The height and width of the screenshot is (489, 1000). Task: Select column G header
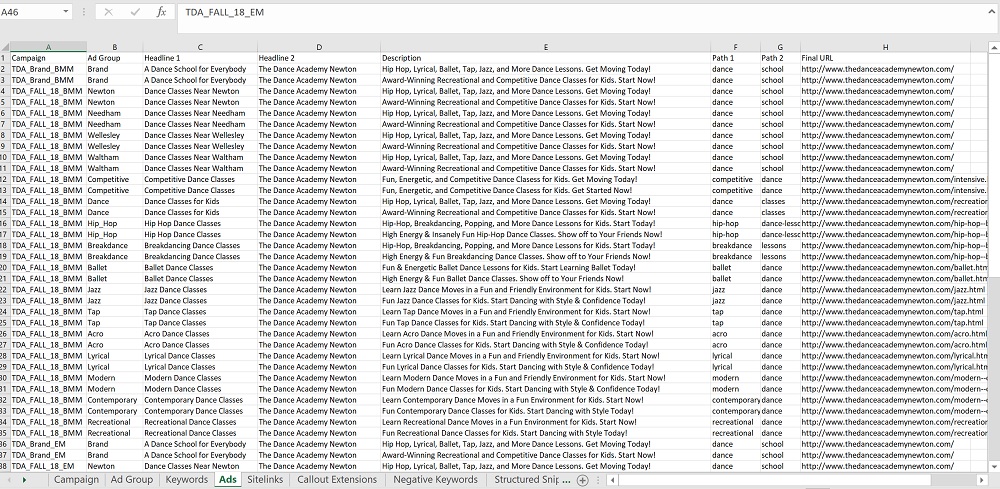click(x=780, y=47)
